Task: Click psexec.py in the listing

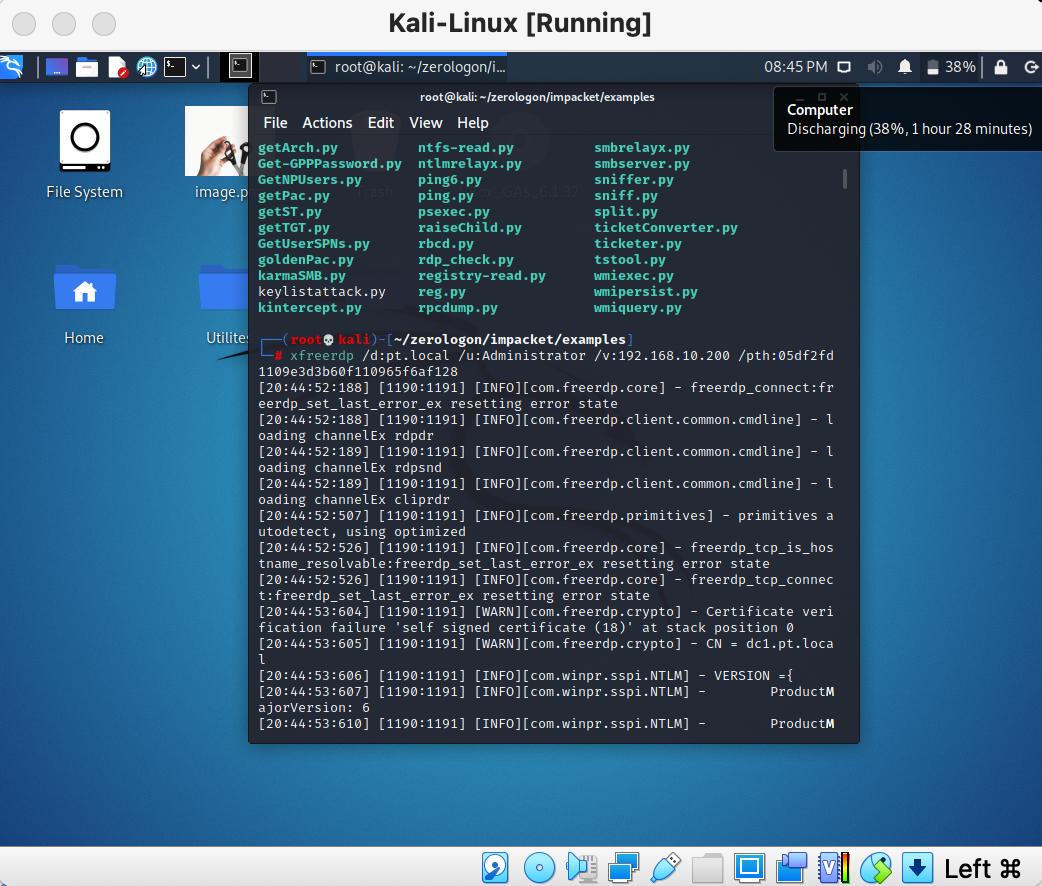Action: click(454, 211)
